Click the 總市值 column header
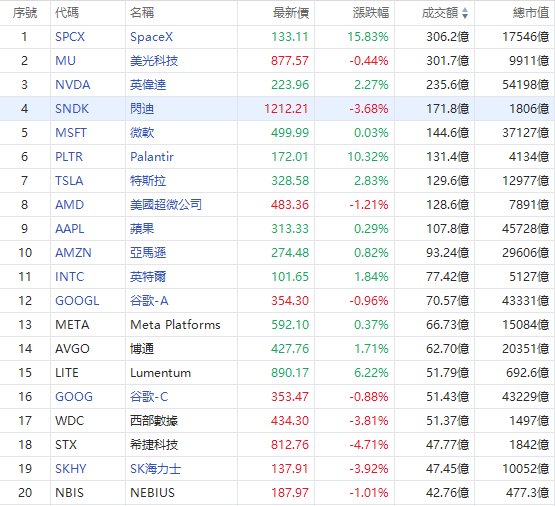The width and height of the screenshot is (555, 506). (x=531, y=13)
